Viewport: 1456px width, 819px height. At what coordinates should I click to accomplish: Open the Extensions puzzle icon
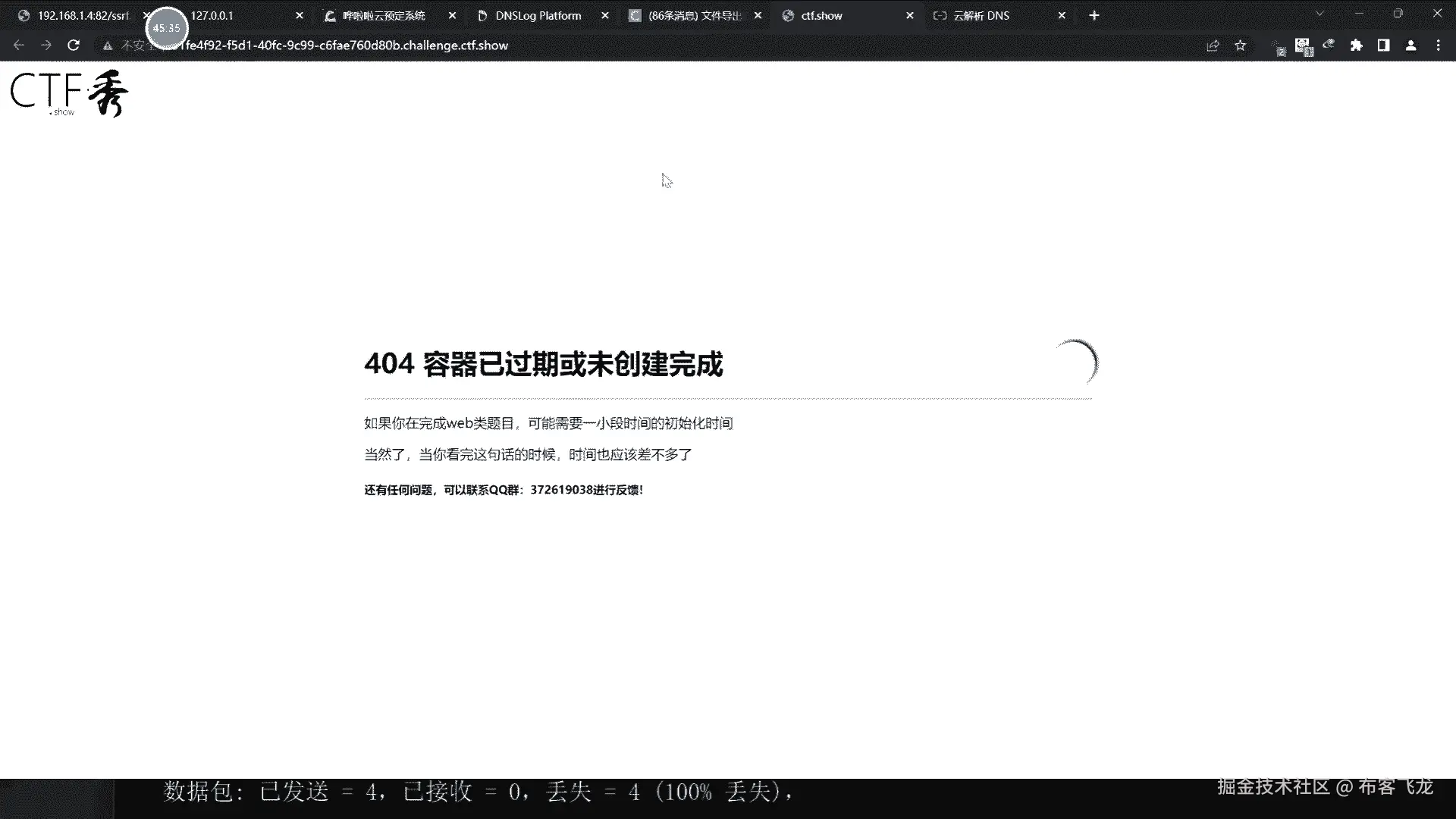pos(1356,45)
